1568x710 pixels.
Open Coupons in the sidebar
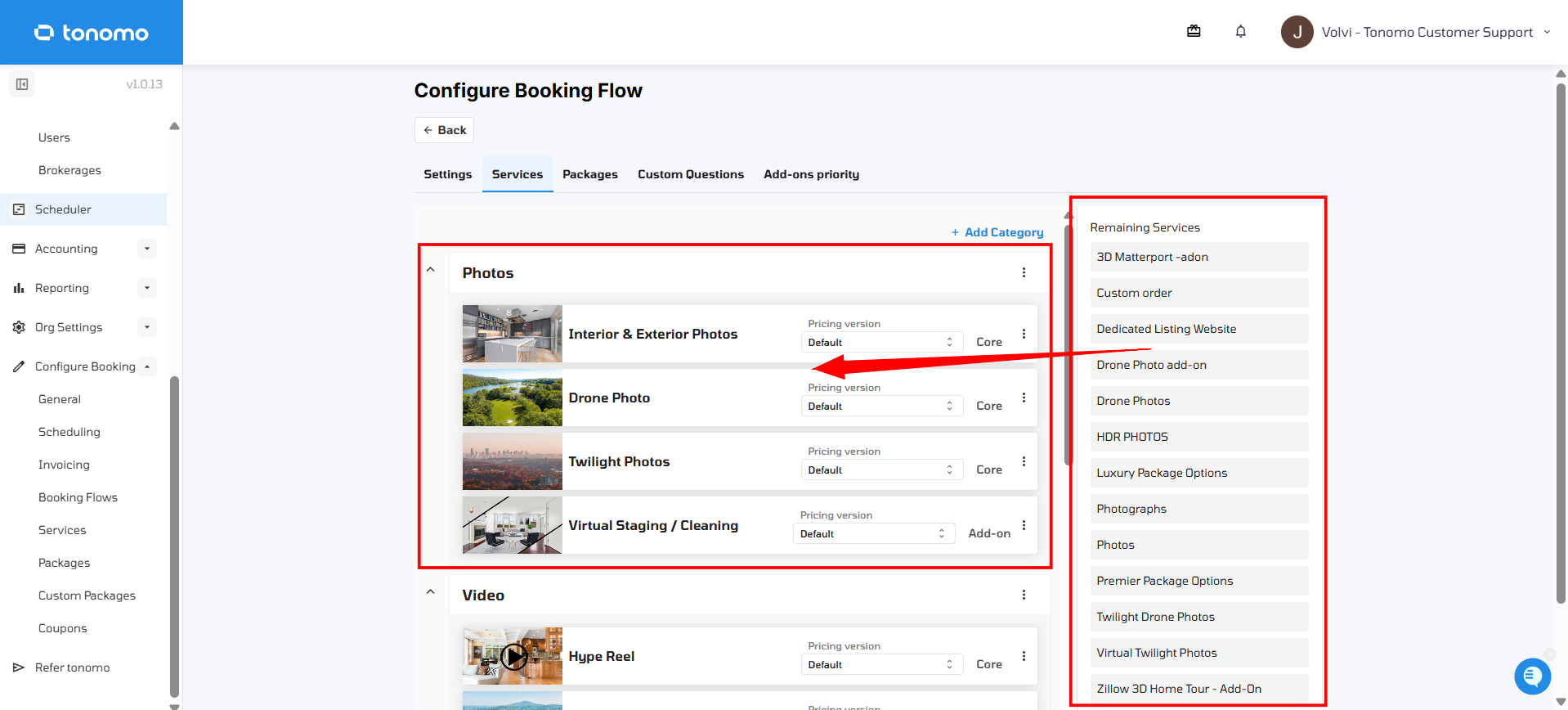tap(62, 628)
